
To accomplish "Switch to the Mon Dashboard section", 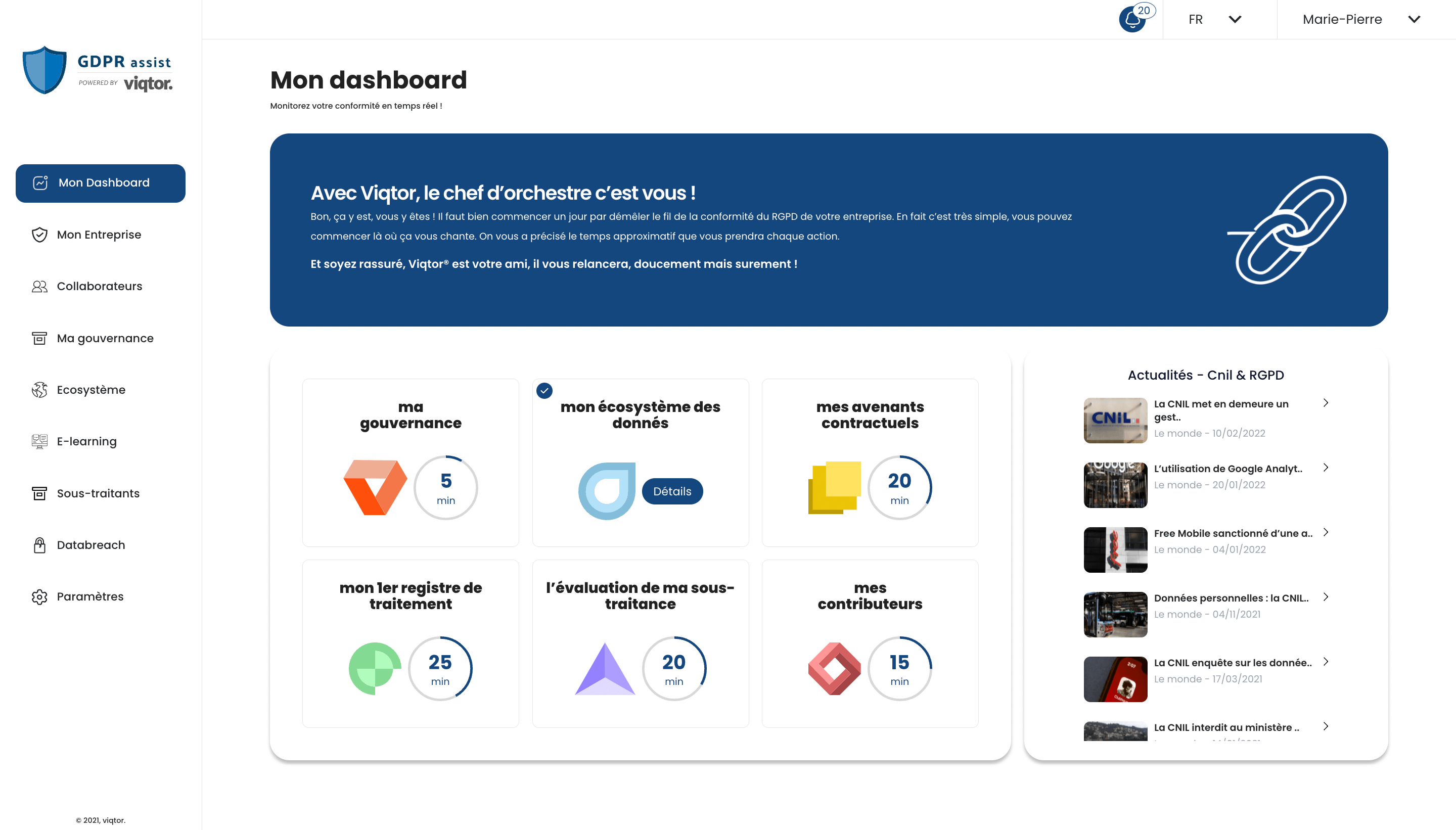I will [x=103, y=183].
